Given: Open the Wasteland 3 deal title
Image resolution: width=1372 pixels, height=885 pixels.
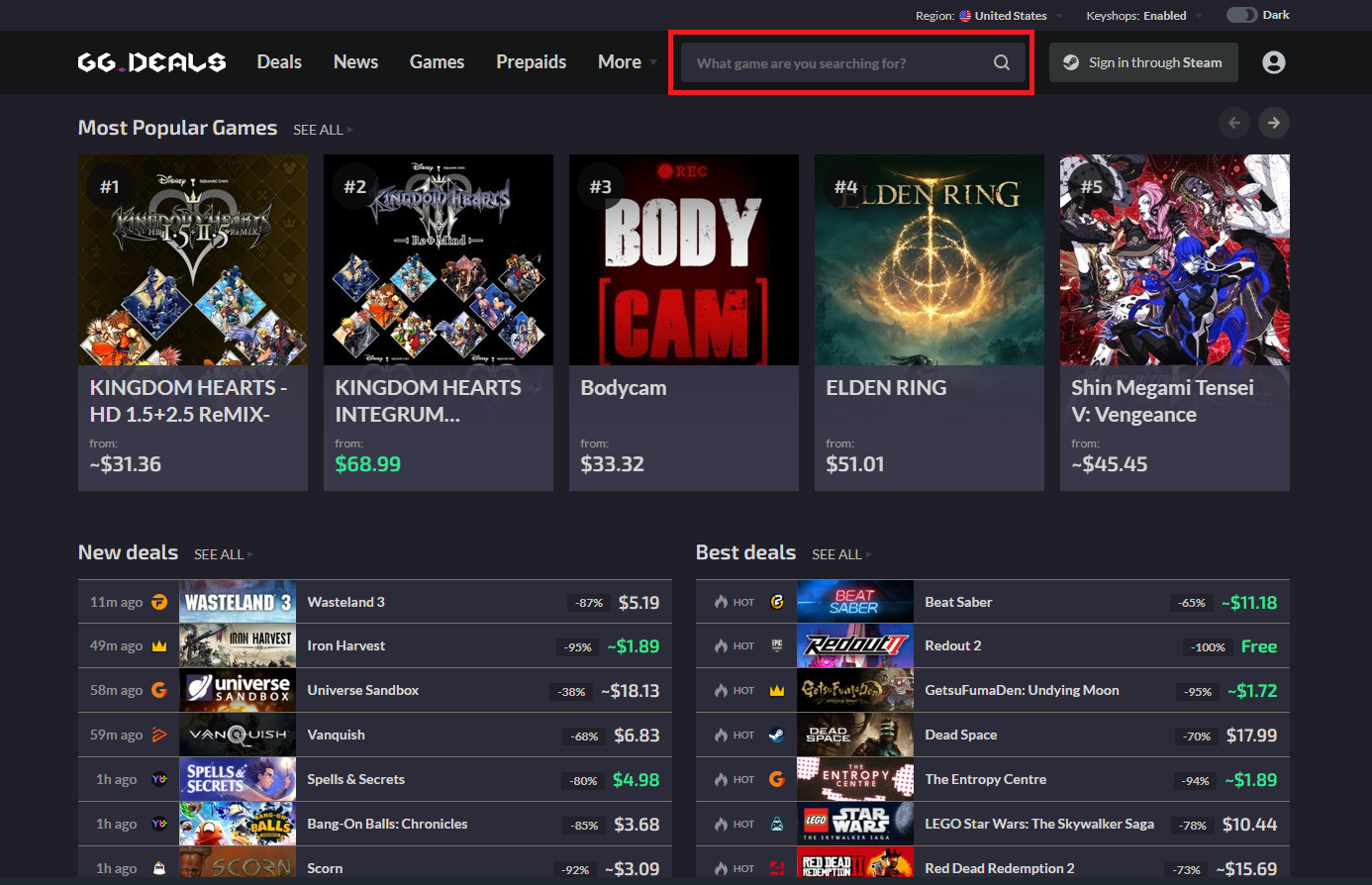Looking at the screenshot, I should pyautogui.click(x=345, y=602).
